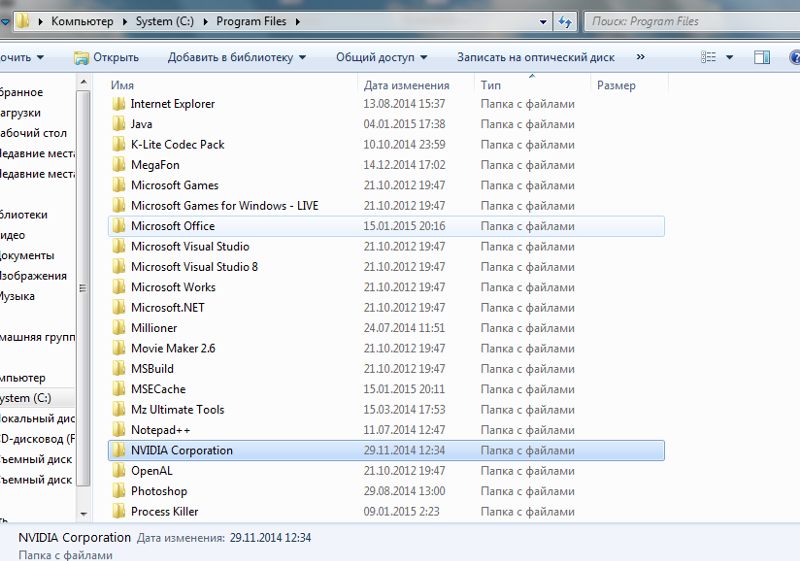This screenshot has width=800, height=561.
Task: Expand arrow after Program Files in breadcrumb
Action: coord(297,21)
